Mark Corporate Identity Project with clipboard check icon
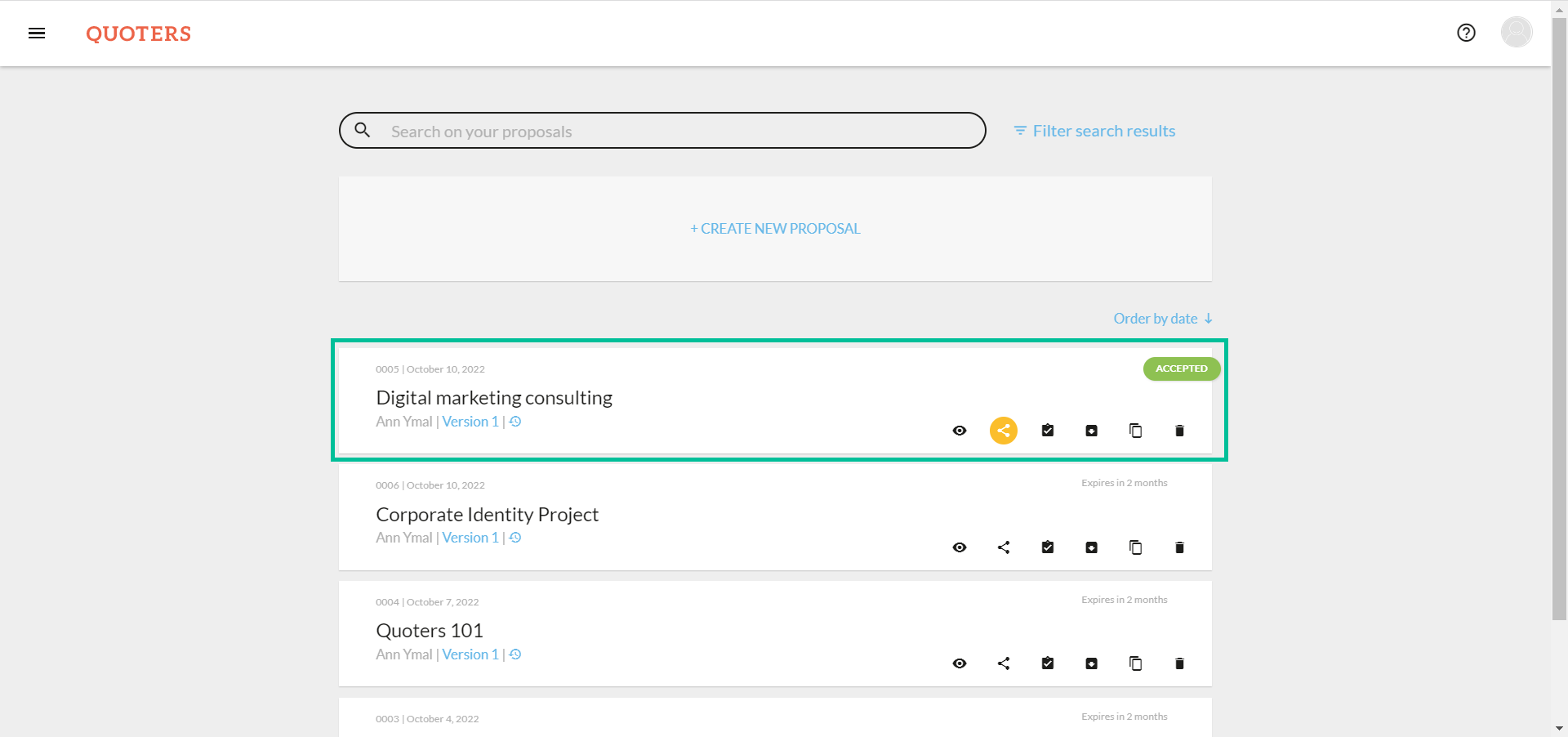Image resolution: width=1568 pixels, height=737 pixels. (x=1048, y=547)
